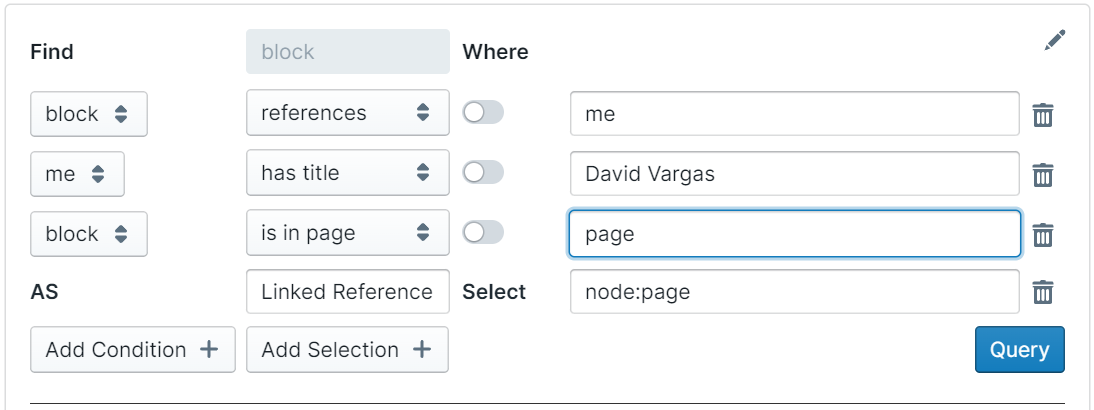Open the 'has title' relation dropdown
Screen dimensions: 1094x410
click(x=347, y=173)
